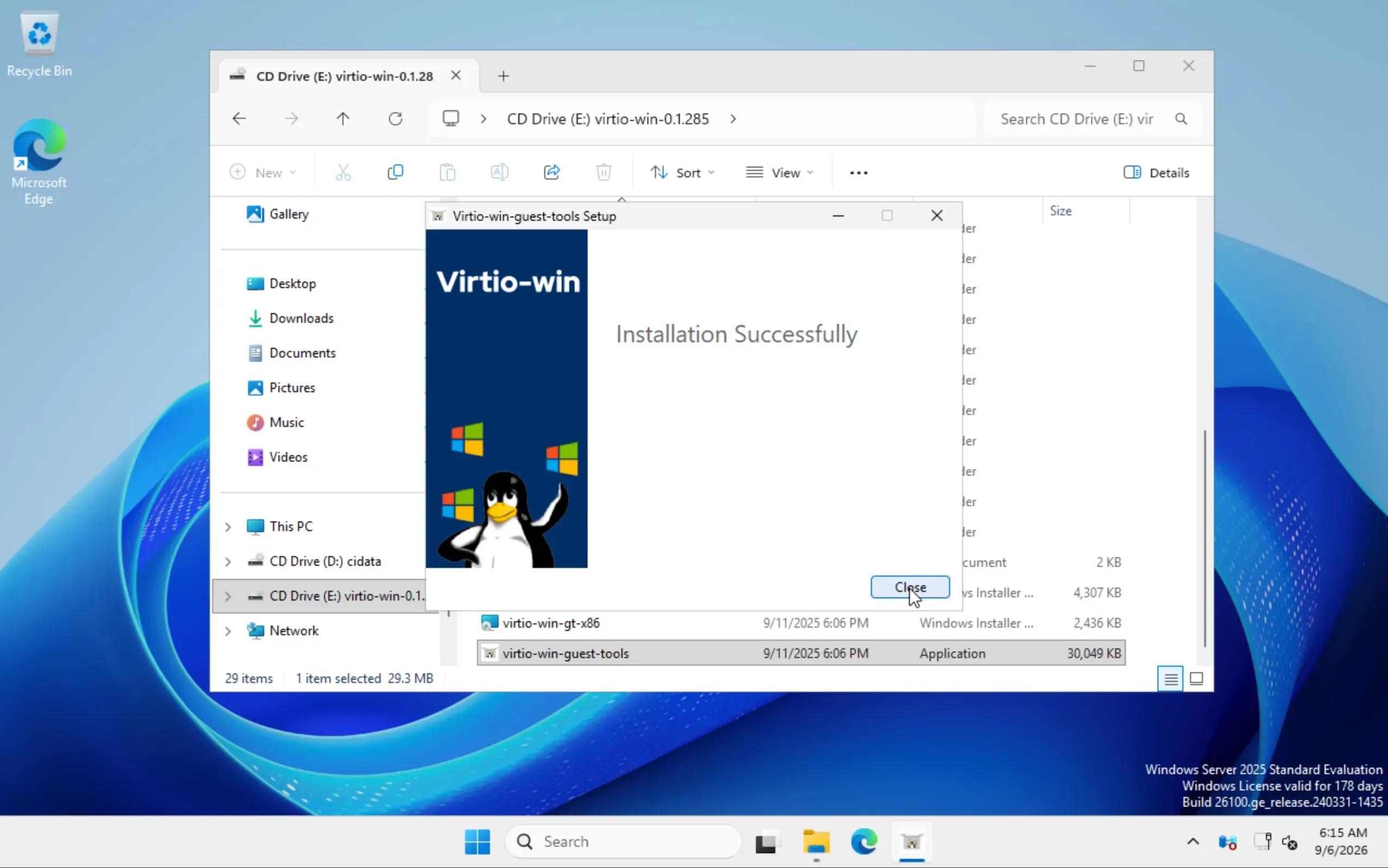Select the Recycle Bin desktop icon
This screenshot has height=868, width=1388.
(40, 45)
